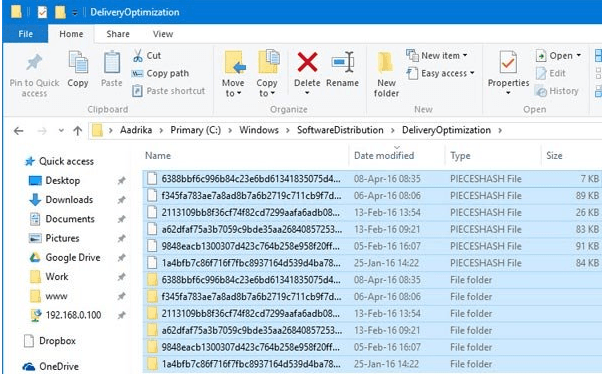Viewport: 602px width, 374px height.
Task: Select 26 KB PIECESHASH file 2113109bb8f36cf7...
Action: coord(372,213)
